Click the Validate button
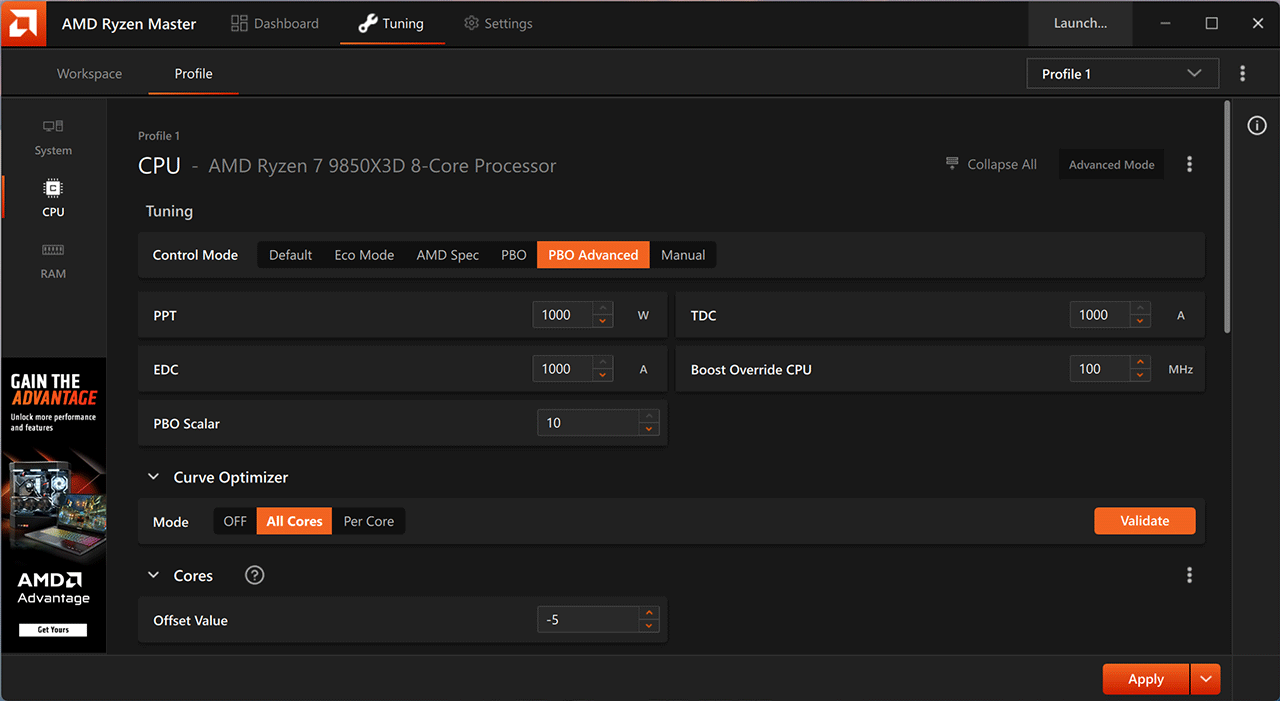Image resolution: width=1280 pixels, height=701 pixels. [1144, 521]
